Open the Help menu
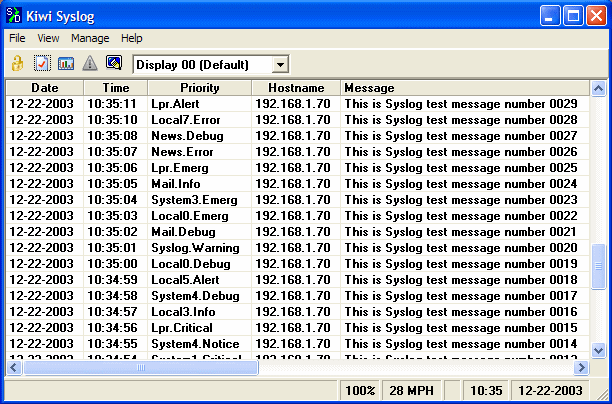This screenshot has height=404, width=612. (132, 38)
